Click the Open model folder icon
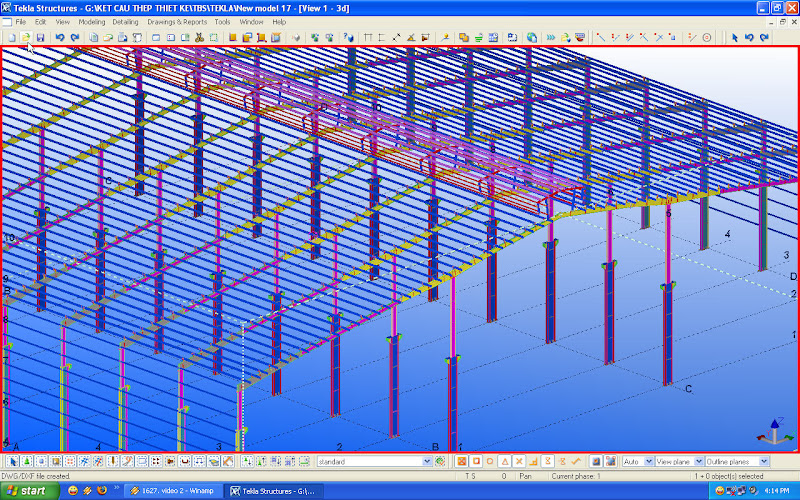Viewport: 800px width, 500px height. pyautogui.click(x=25, y=37)
